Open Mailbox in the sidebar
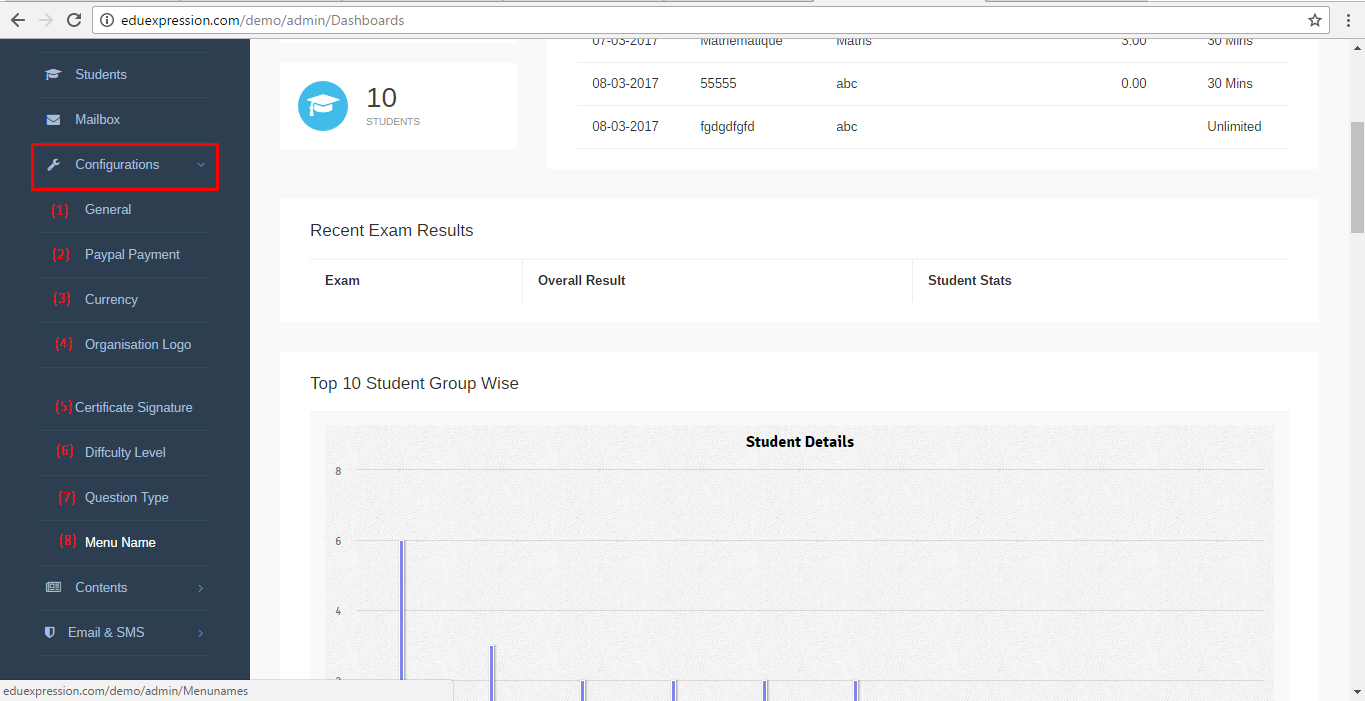Screen dimensions: 1365x701 coord(97,120)
